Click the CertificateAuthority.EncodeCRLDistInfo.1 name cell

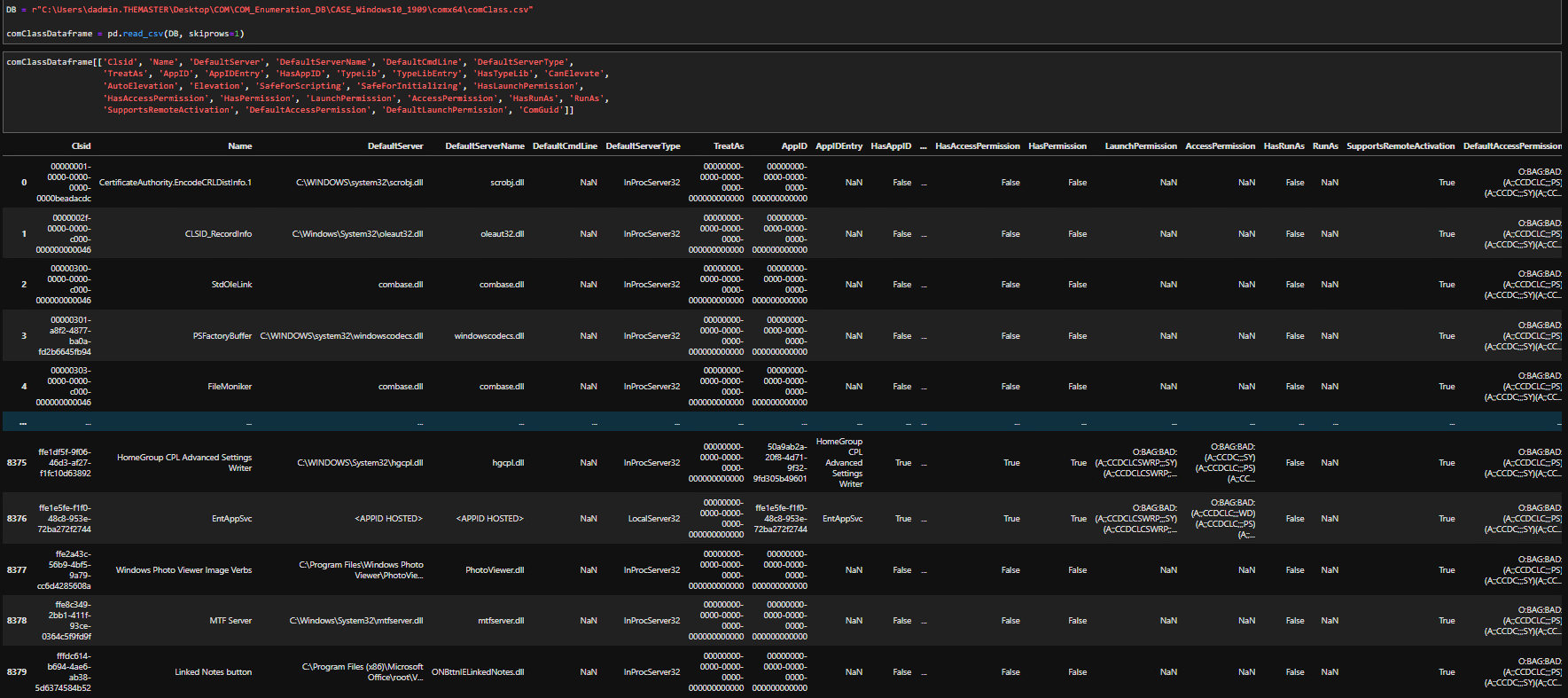tap(176, 183)
